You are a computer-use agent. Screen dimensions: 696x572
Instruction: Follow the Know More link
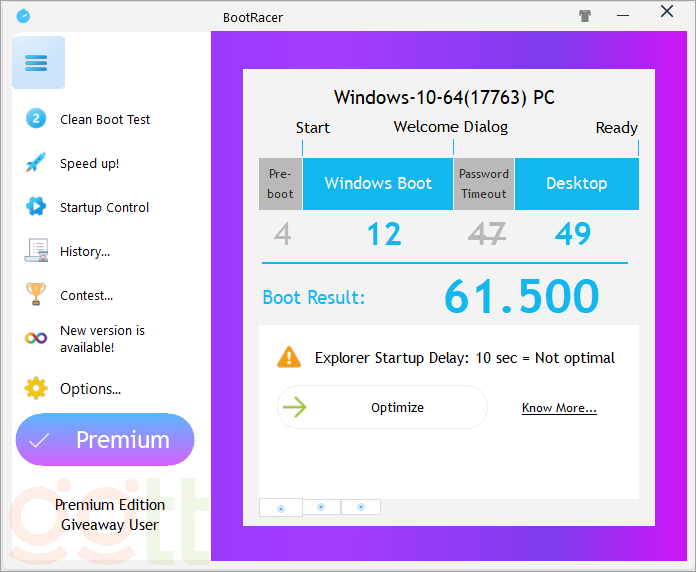[x=559, y=408]
